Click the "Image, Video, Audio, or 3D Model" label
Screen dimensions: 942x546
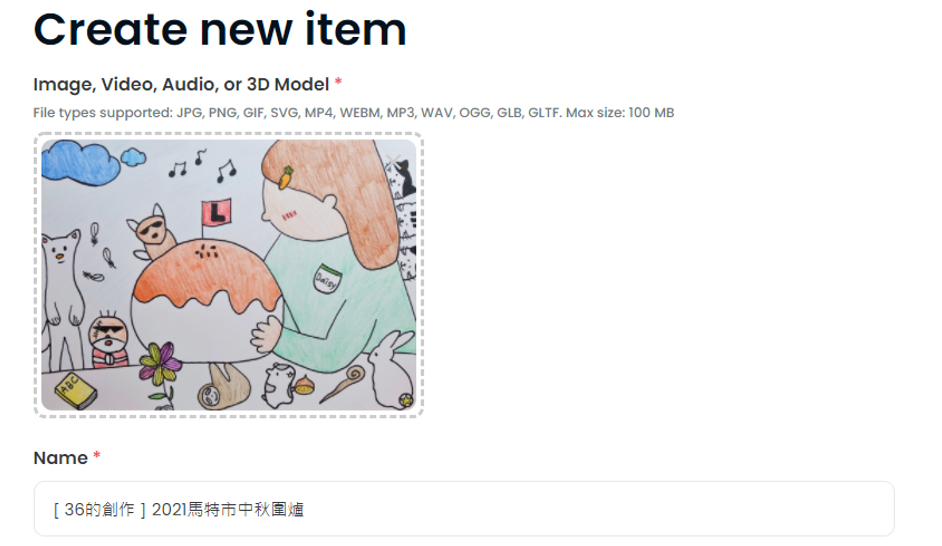point(181,84)
